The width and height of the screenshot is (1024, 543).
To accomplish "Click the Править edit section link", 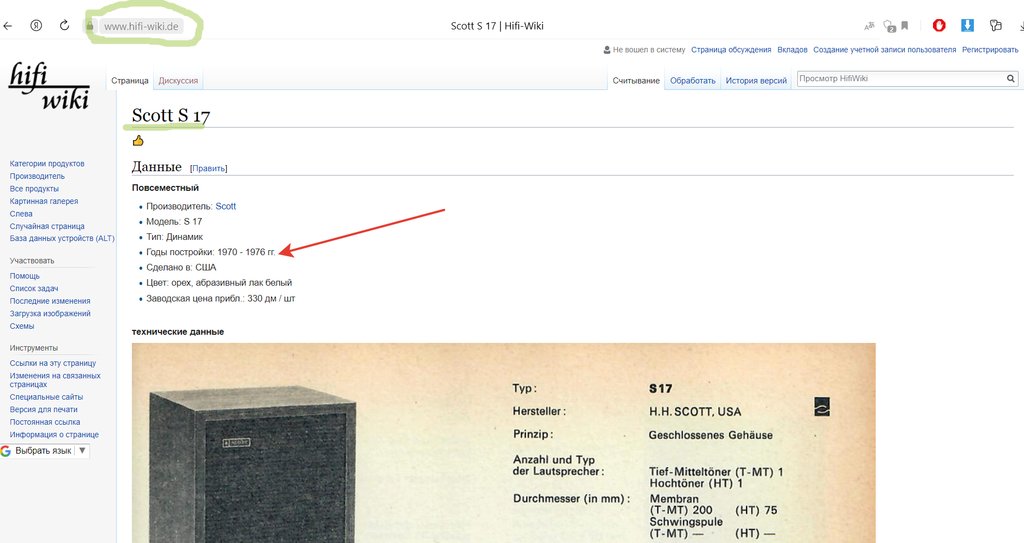I will click(x=208, y=169).
